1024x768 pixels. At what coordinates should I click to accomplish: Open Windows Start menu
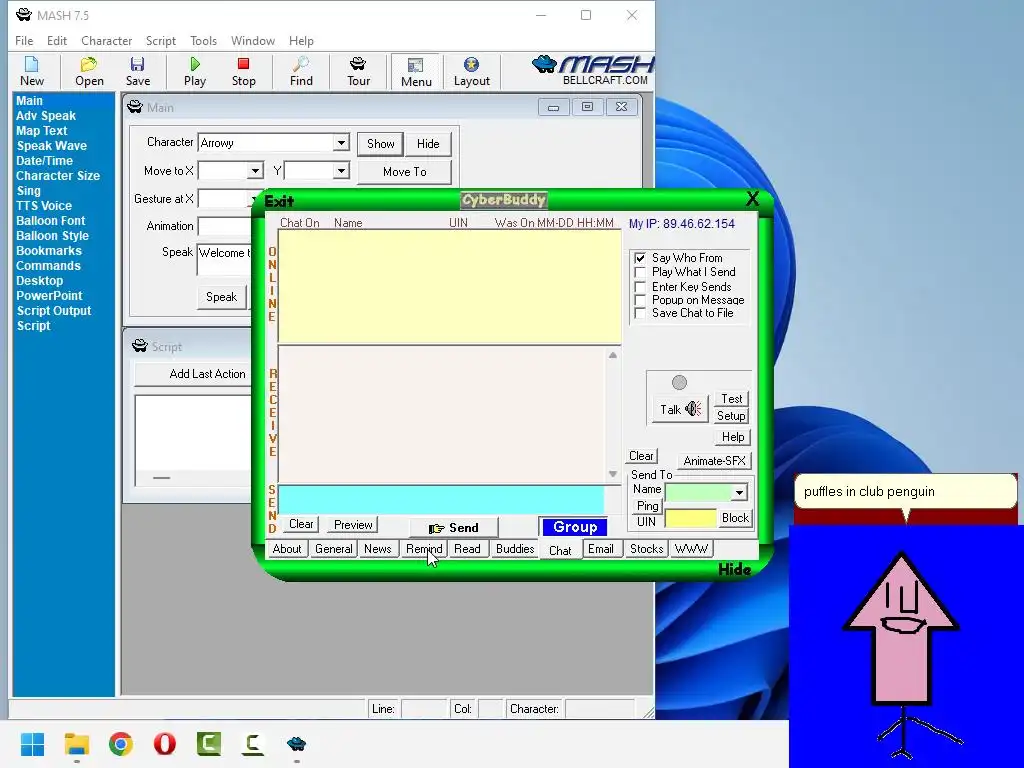click(x=32, y=744)
